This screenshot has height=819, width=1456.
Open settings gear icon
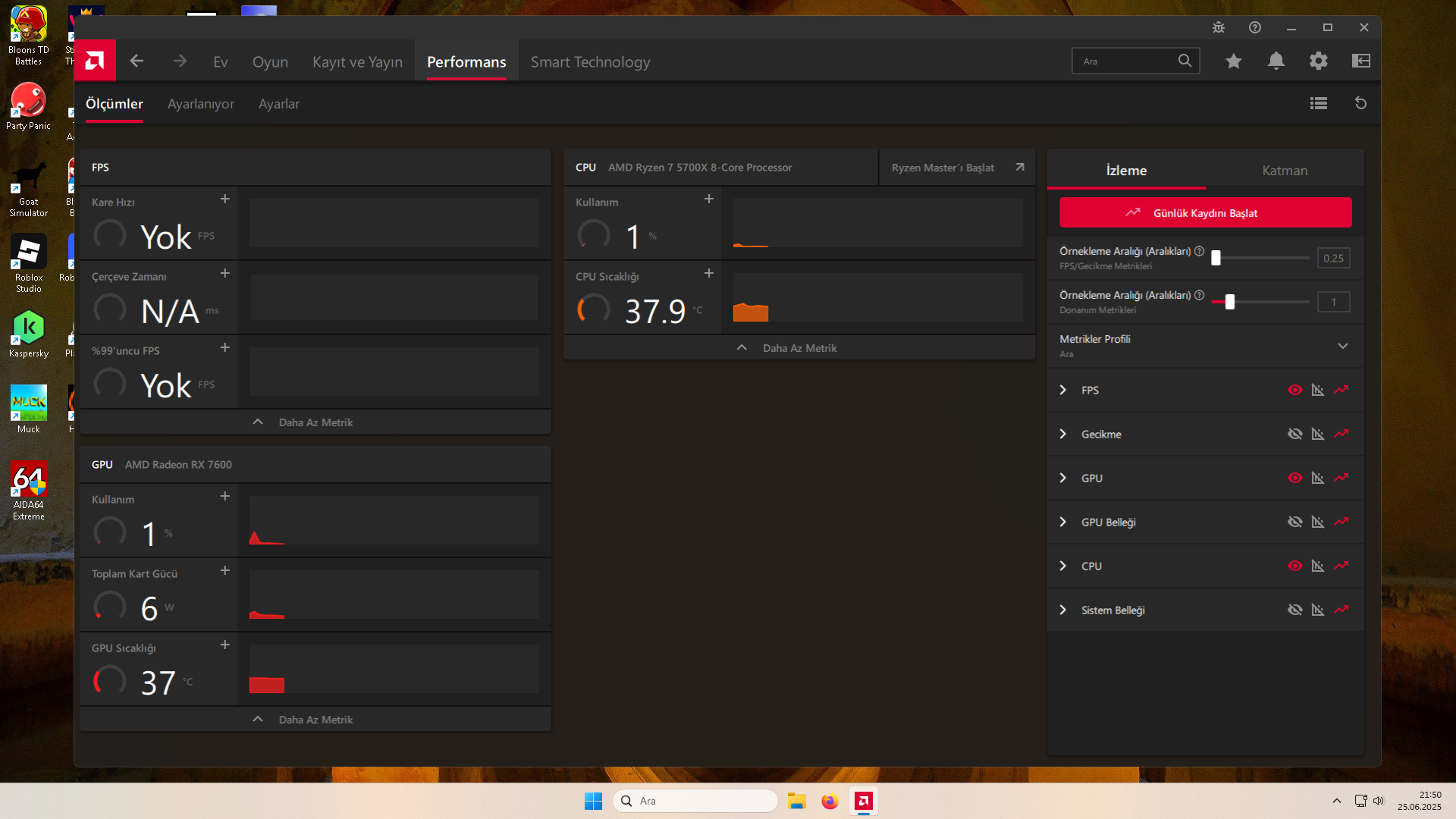point(1319,61)
